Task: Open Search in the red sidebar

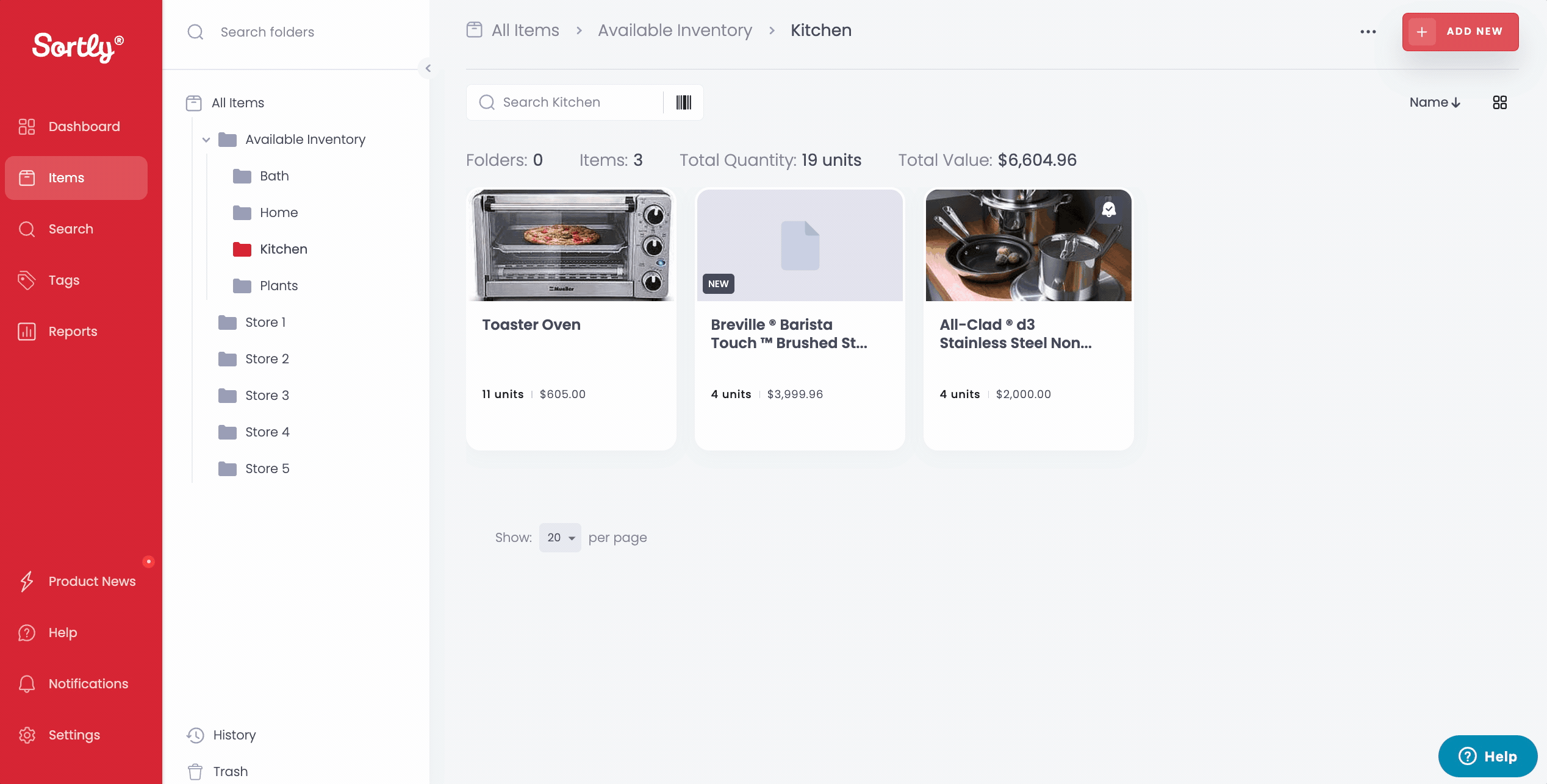Action: pyautogui.click(x=76, y=229)
